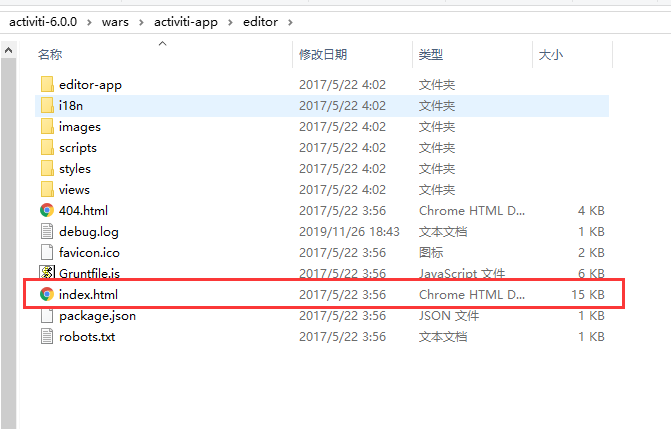Select the i18n folder icon
Image resolution: width=671 pixels, height=429 pixels.
coord(47,105)
